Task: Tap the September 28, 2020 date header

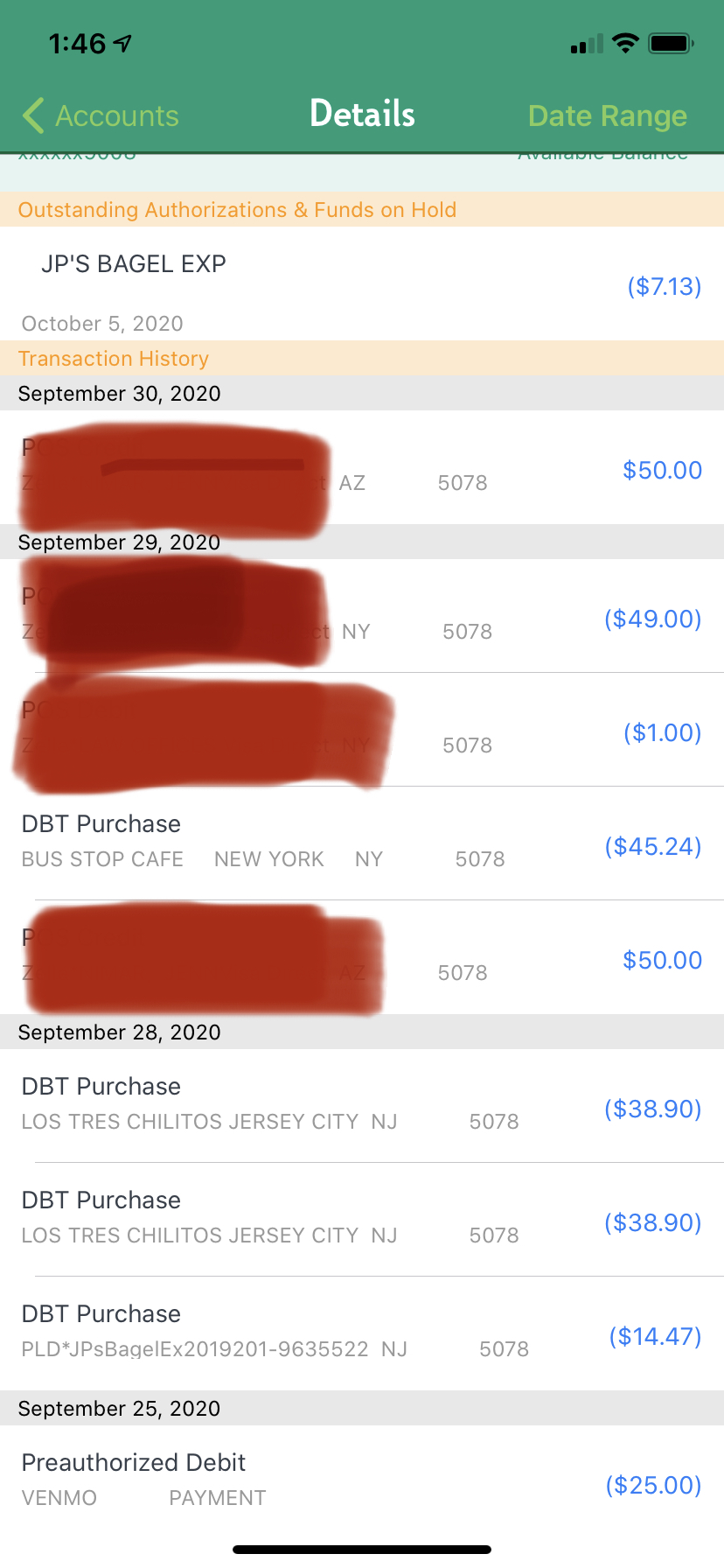Action: (119, 1032)
